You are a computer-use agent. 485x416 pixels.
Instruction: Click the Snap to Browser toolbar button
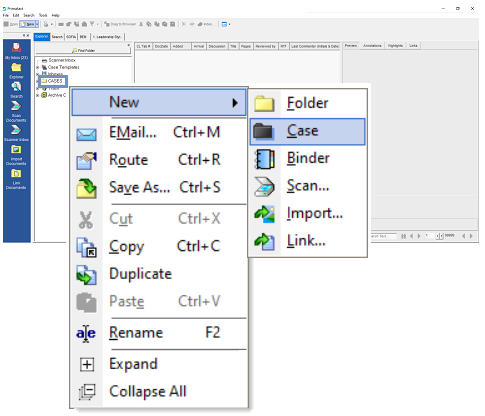(120, 24)
